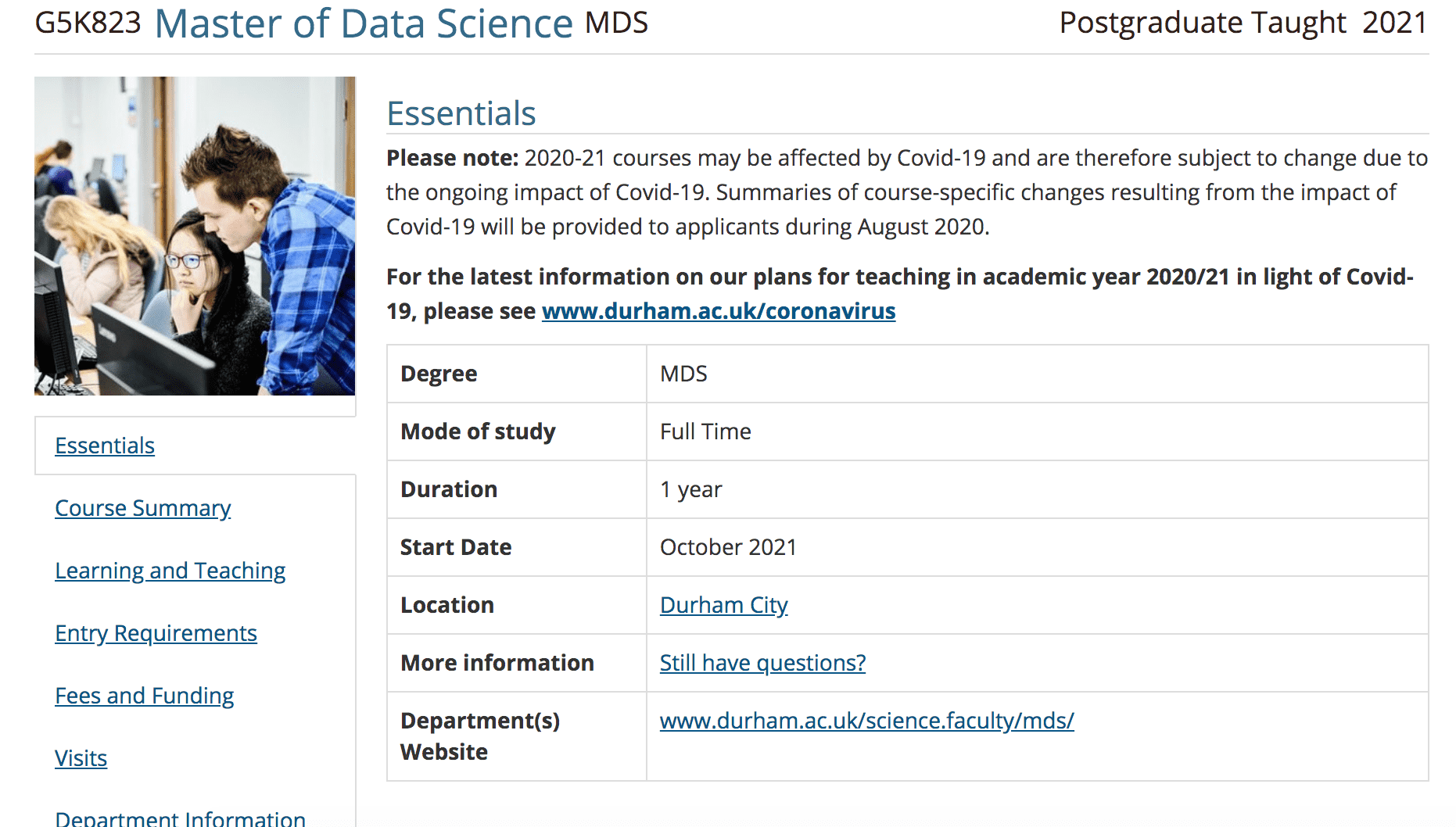Click the Durham City location link
The width and height of the screenshot is (1456, 827).
pyautogui.click(x=723, y=605)
